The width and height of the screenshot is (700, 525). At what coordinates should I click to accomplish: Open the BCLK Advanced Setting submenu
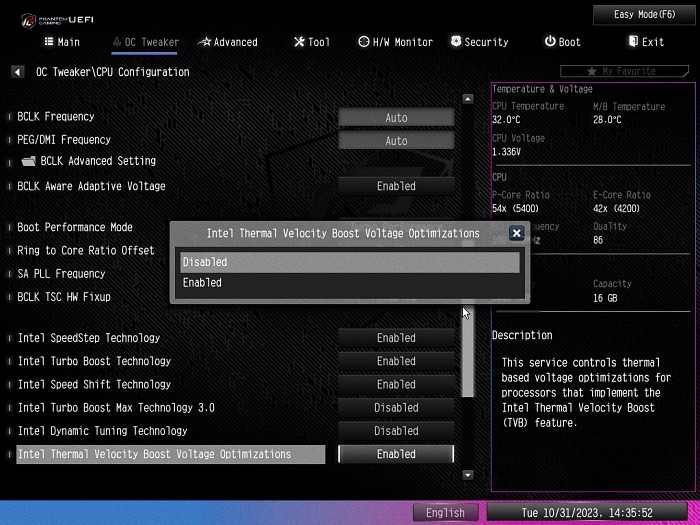pyautogui.click(x=98, y=161)
